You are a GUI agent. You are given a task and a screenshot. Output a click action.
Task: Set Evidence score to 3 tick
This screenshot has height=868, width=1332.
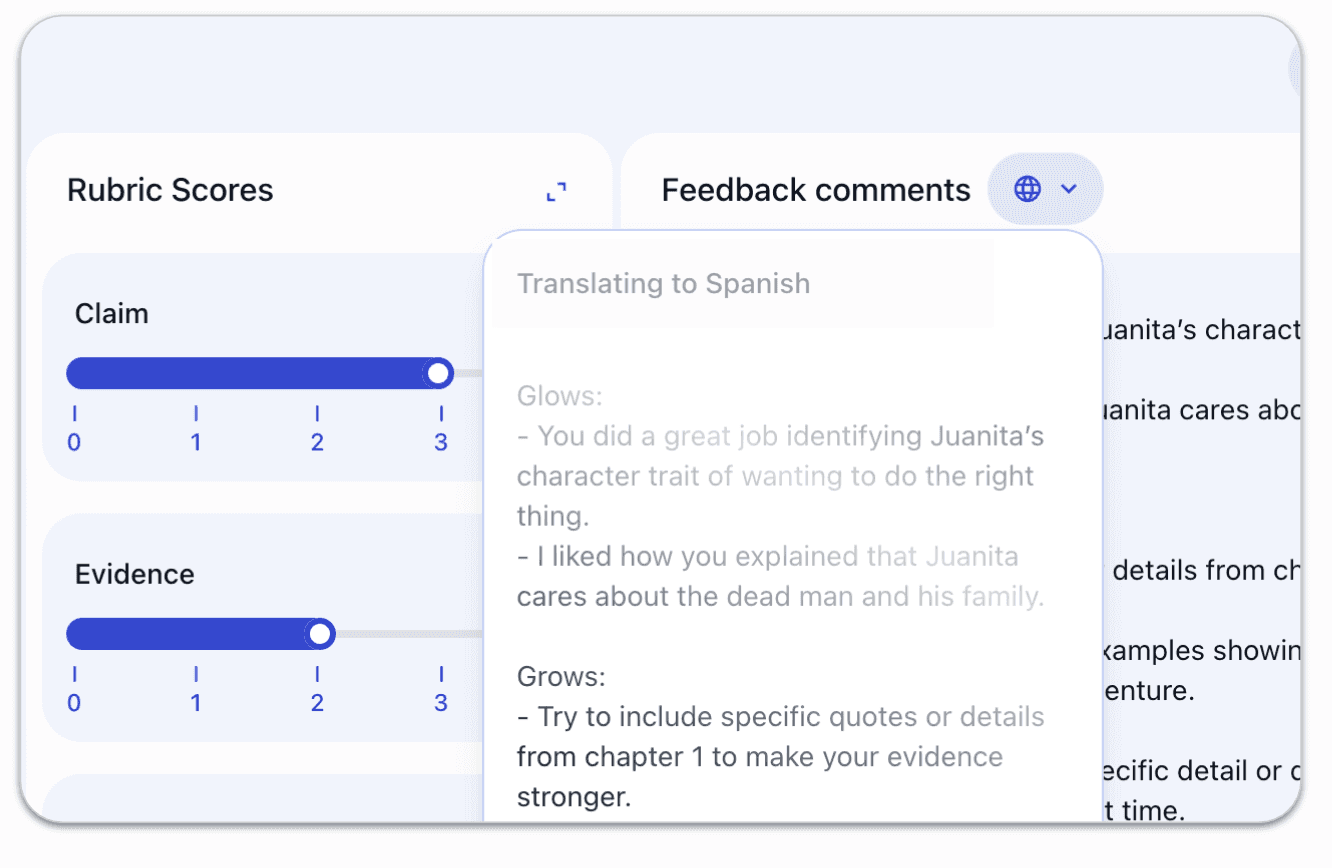(x=440, y=674)
